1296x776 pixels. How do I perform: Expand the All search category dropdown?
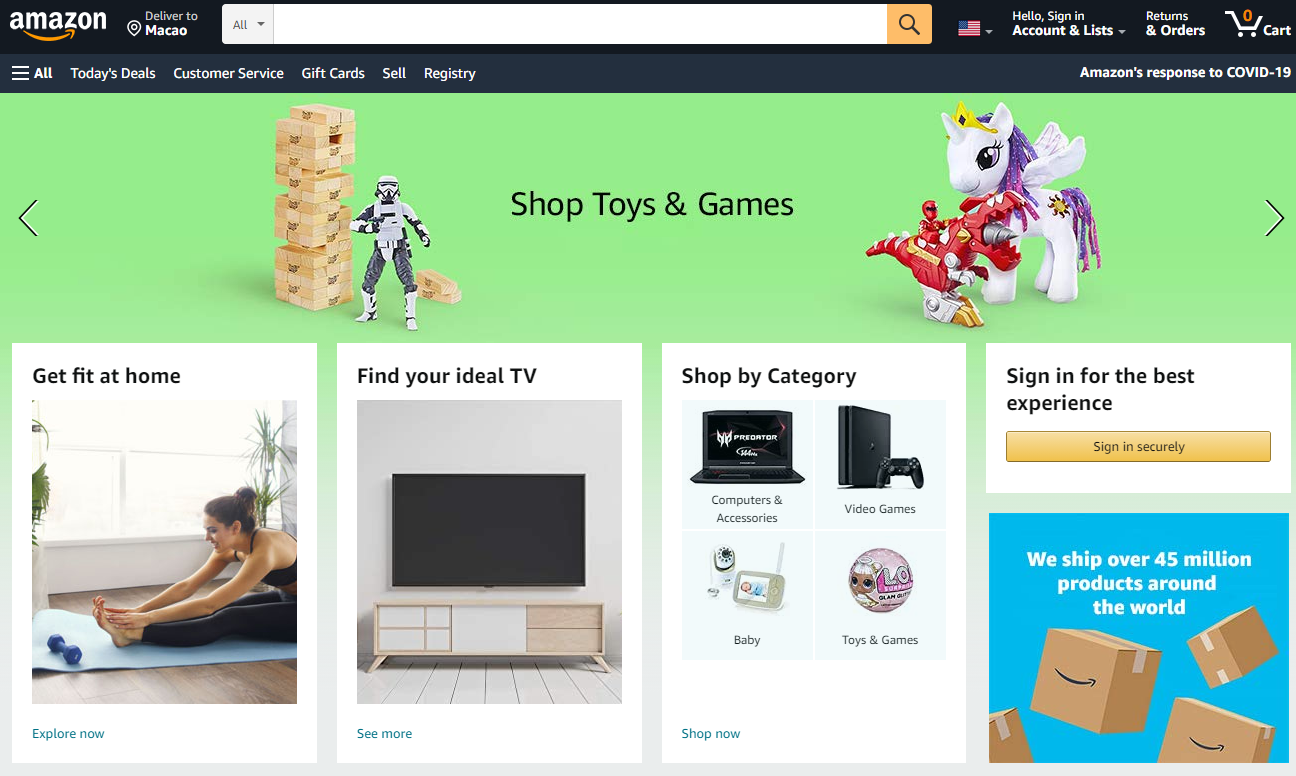[248, 24]
